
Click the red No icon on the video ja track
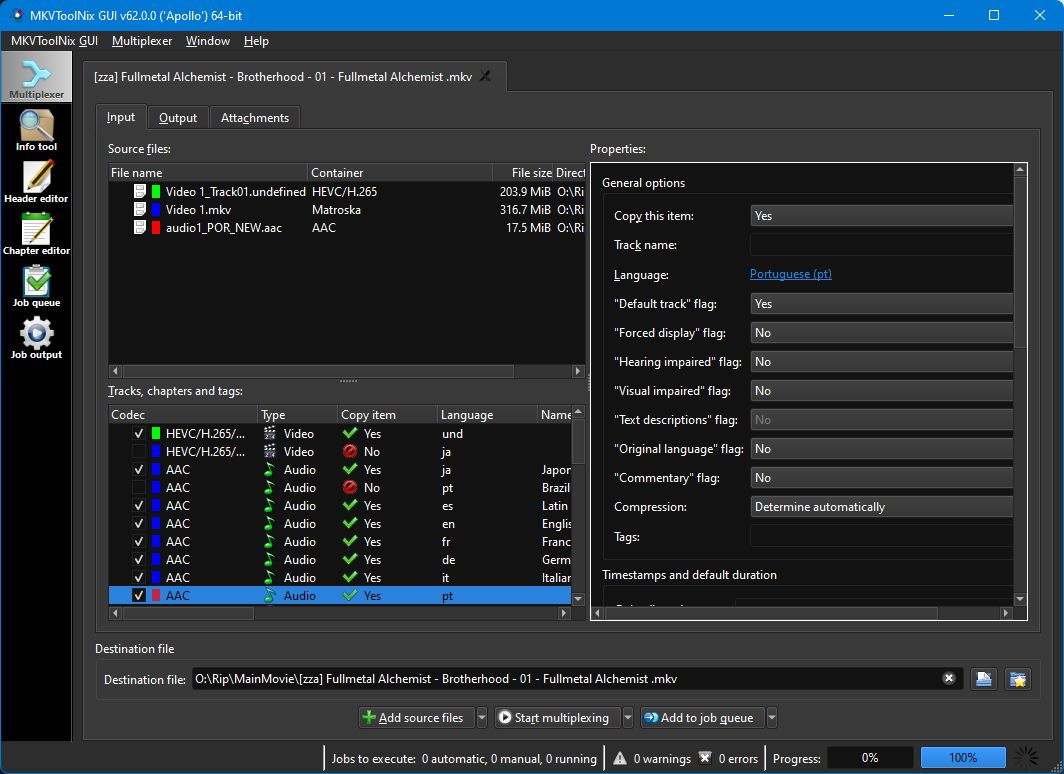[x=350, y=452]
